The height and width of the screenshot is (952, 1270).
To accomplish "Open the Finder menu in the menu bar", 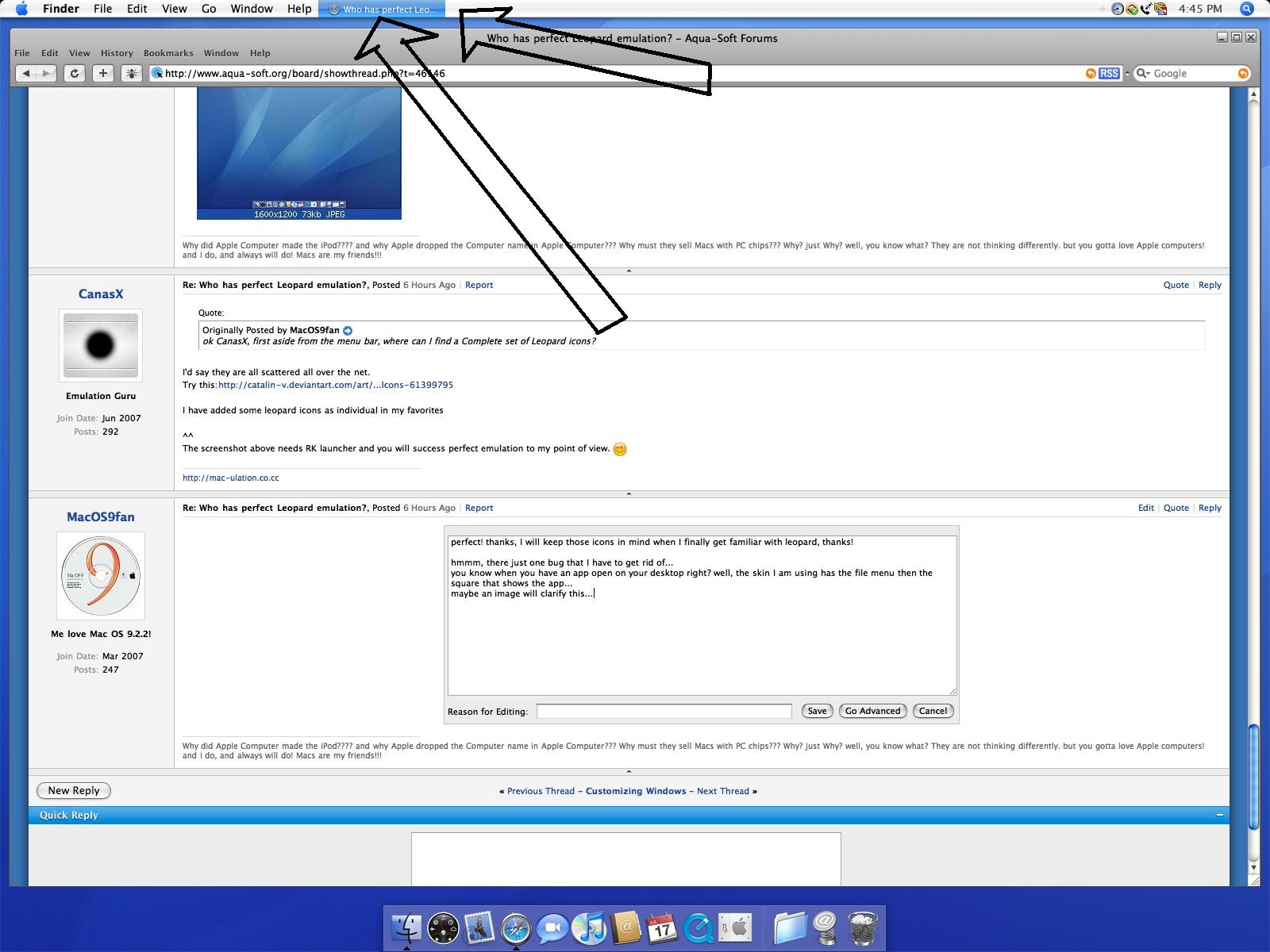I will click(x=60, y=9).
